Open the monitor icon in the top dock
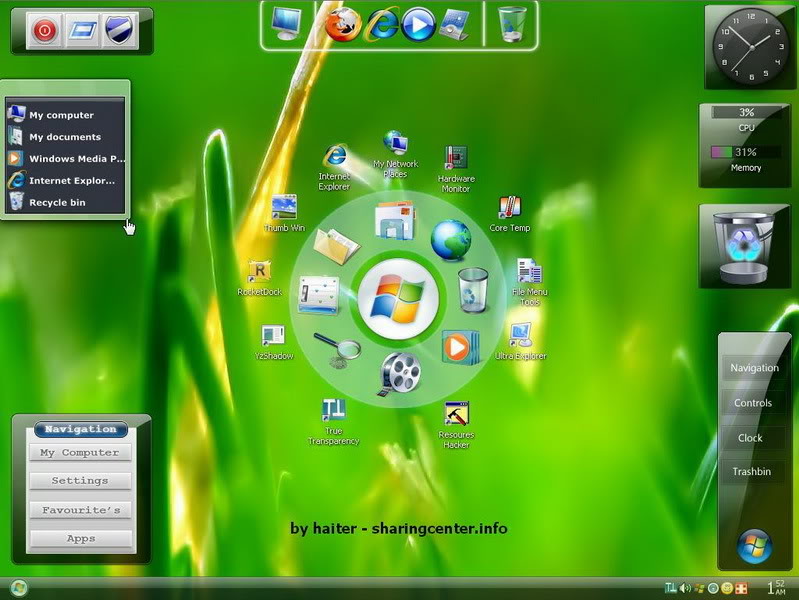The height and width of the screenshot is (600, 799). coord(286,23)
